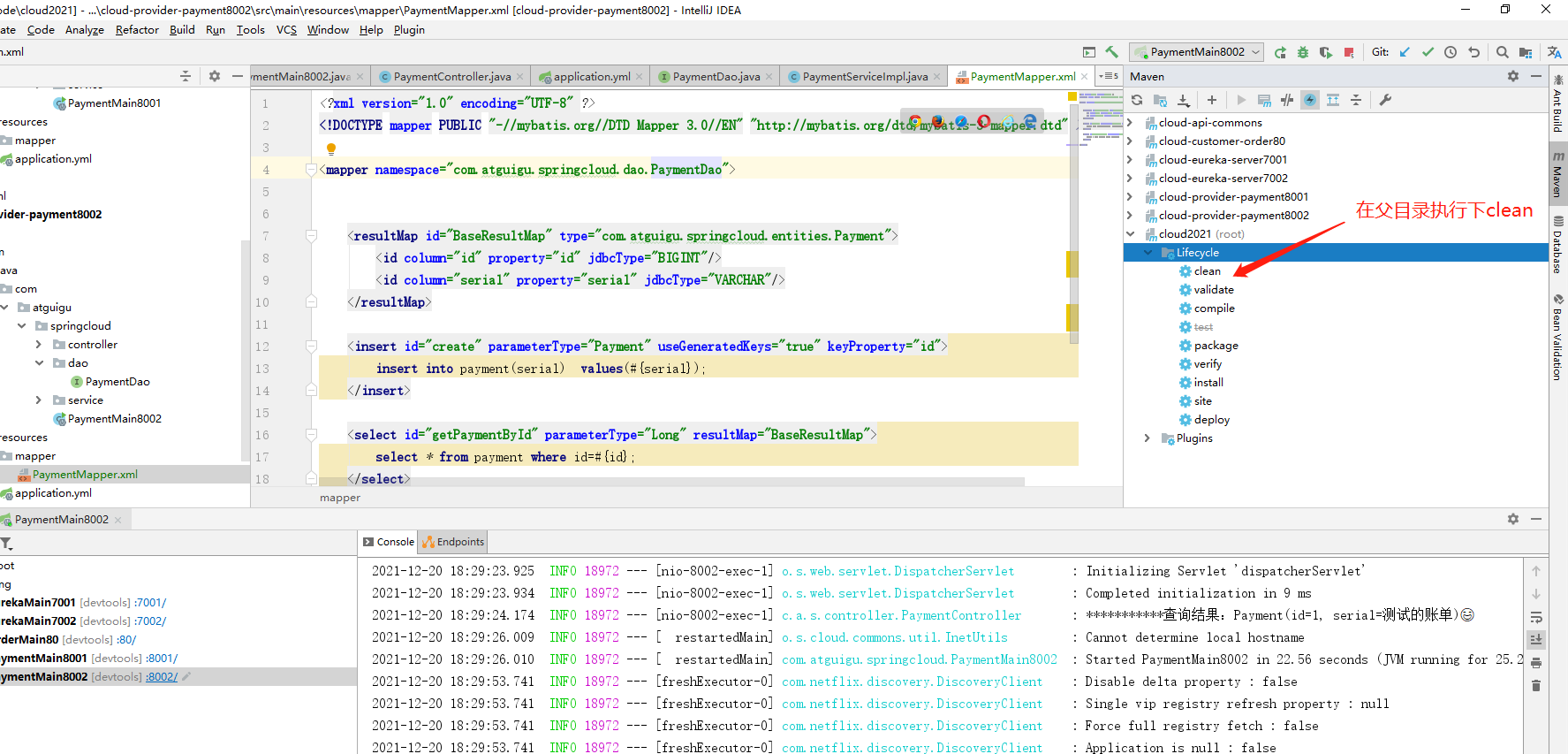1568x754 pixels.
Task: Expand the controller package in project tree
Action: point(38,344)
